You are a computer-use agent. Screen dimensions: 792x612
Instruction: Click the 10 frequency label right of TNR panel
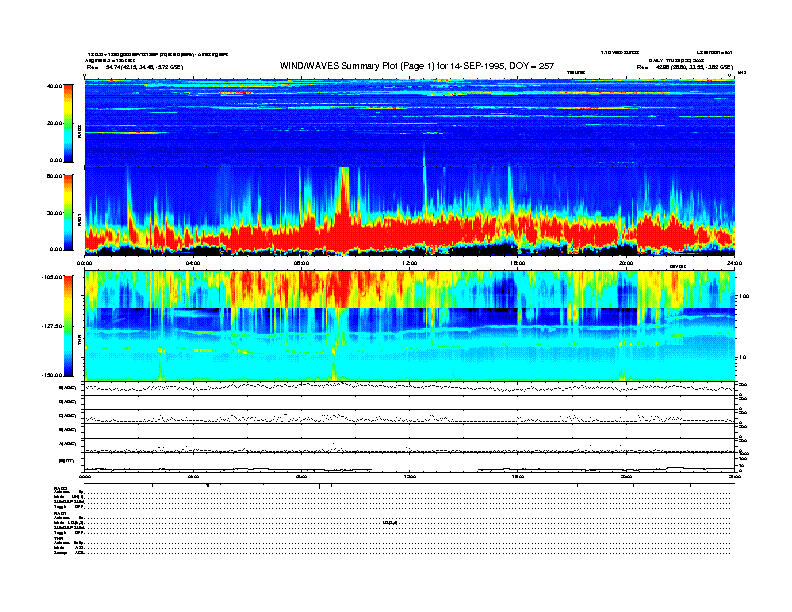(x=743, y=358)
